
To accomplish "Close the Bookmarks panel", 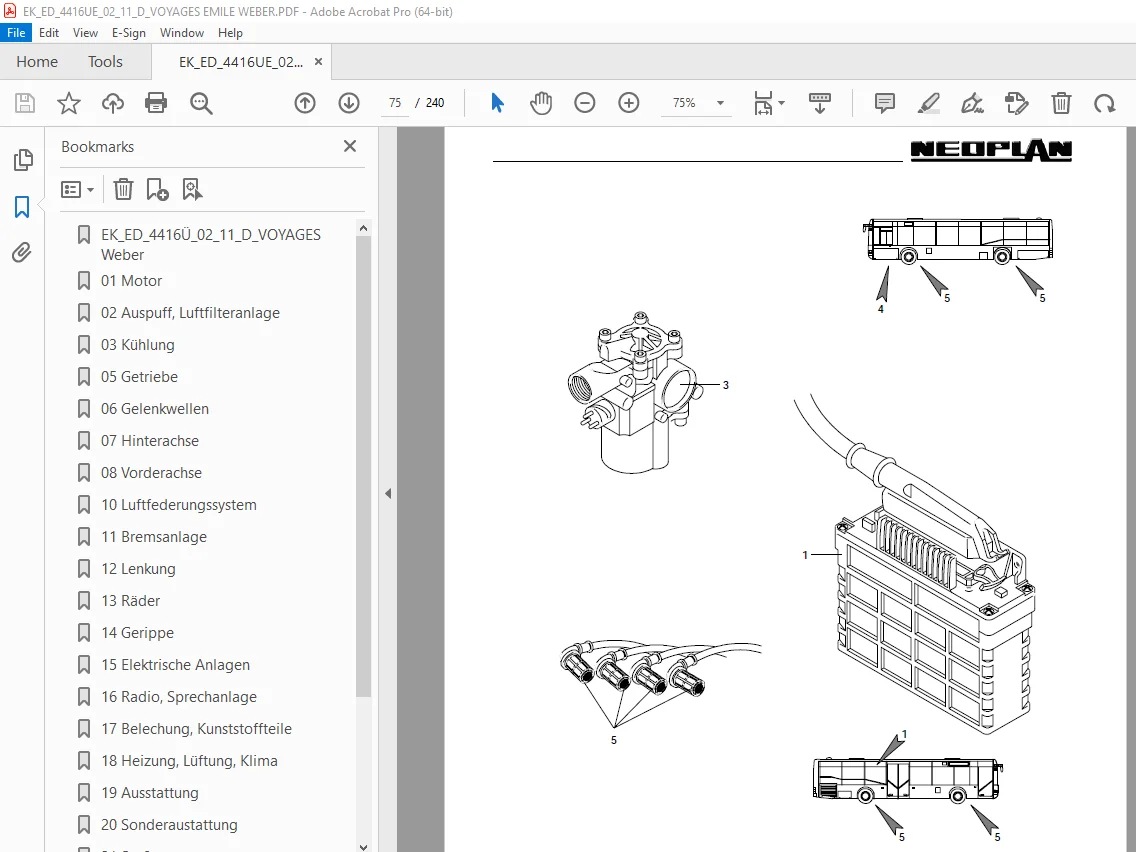I will (x=350, y=146).
